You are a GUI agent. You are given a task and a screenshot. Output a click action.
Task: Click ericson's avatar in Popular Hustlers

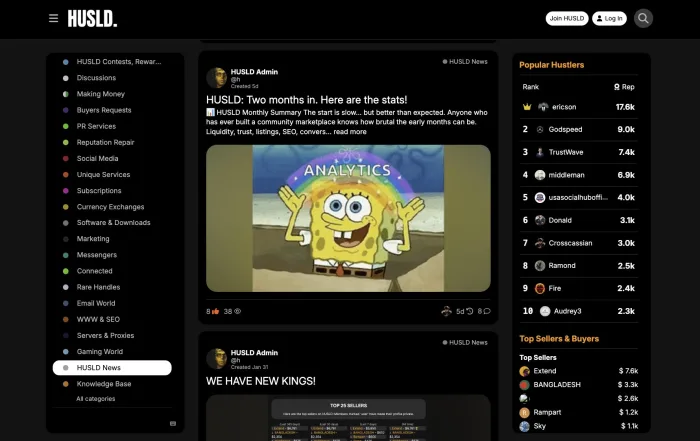[543, 106]
